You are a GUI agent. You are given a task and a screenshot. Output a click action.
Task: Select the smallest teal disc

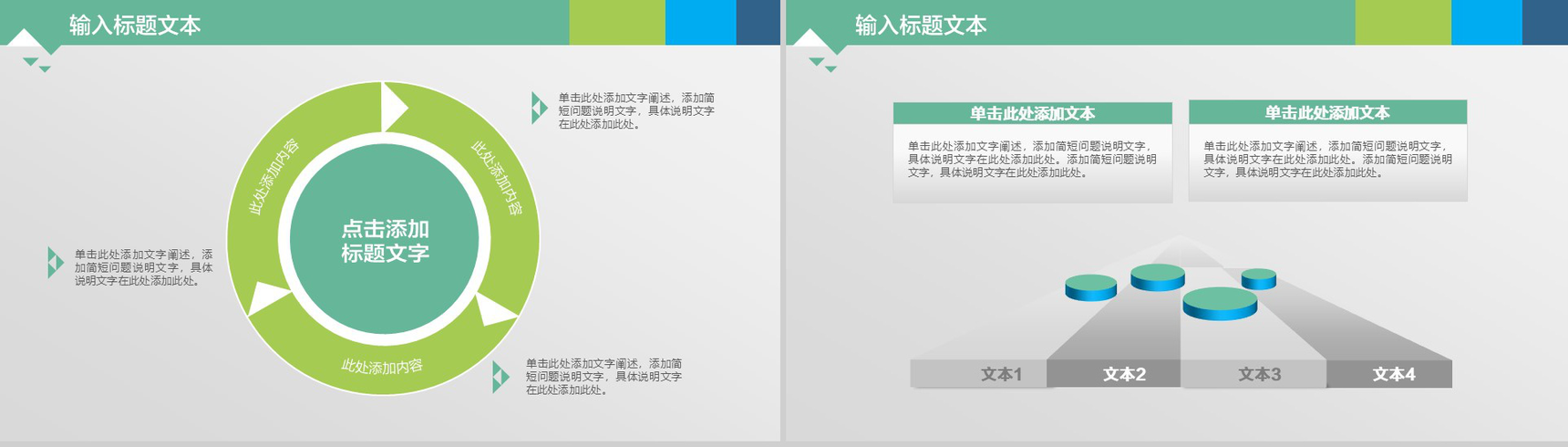tap(1259, 278)
